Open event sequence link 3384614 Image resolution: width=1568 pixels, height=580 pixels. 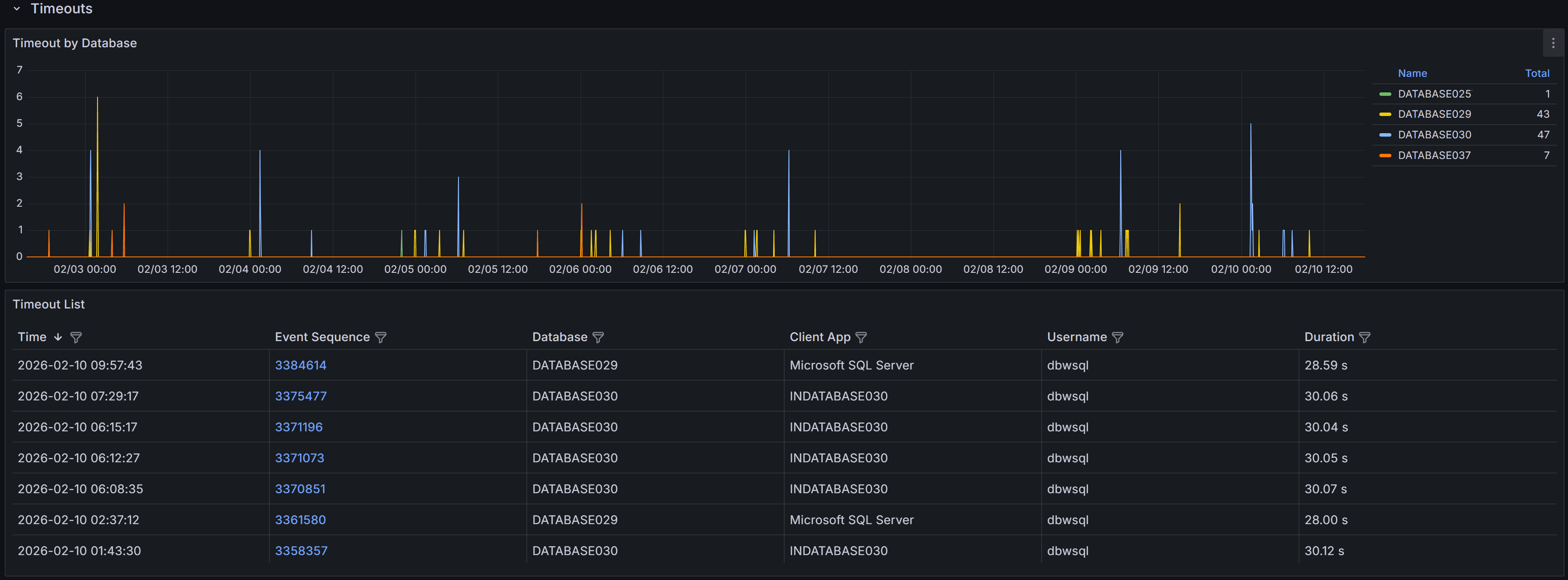tap(301, 365)
